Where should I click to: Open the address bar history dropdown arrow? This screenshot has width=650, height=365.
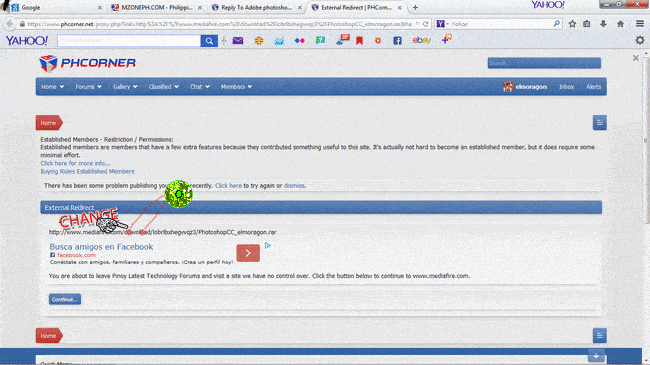pyautogui.click(x=417, y=24)
